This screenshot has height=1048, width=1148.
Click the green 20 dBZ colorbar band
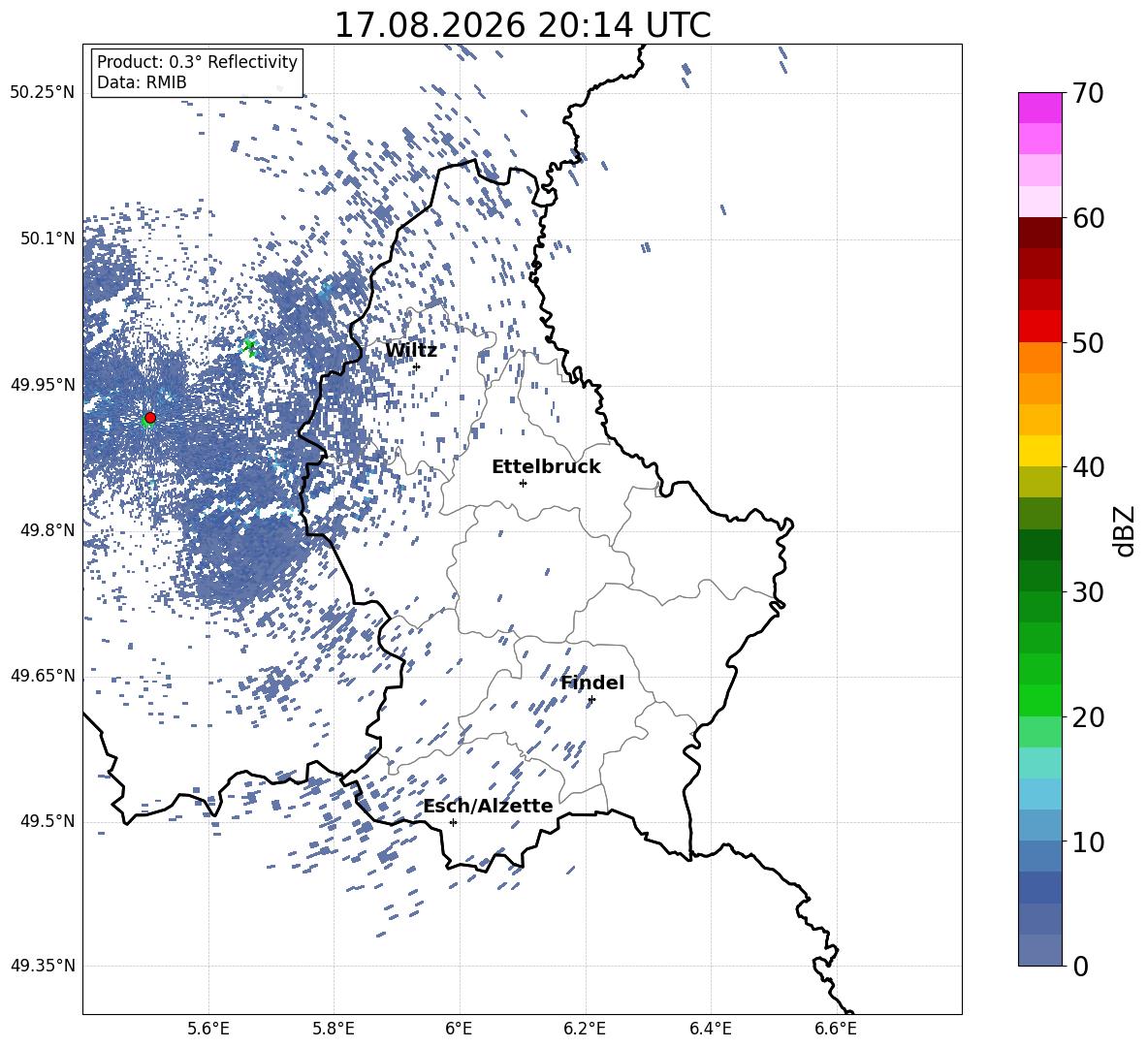[x=1040, y=700]
